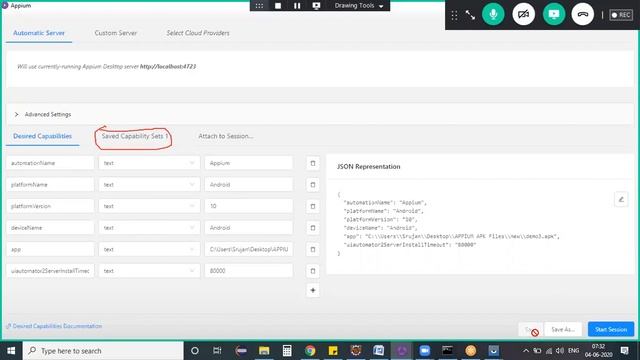
Task: Delete the platformVersion capability row
Action: point(313,206)
